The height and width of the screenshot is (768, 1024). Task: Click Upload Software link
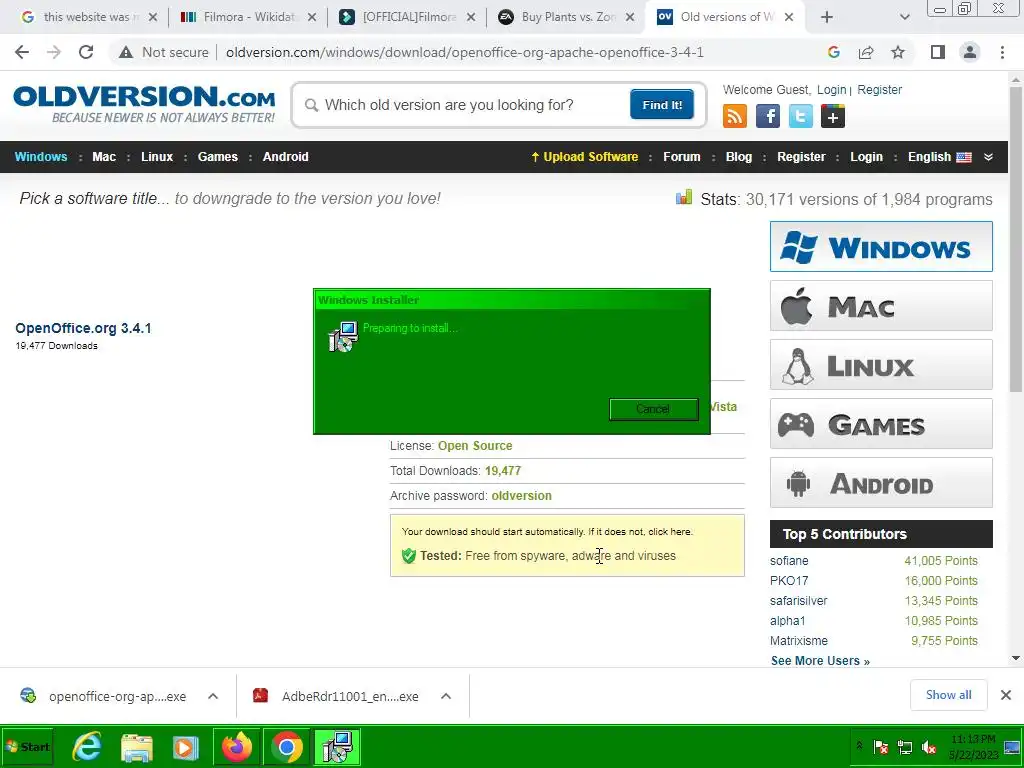pos(584,157)
